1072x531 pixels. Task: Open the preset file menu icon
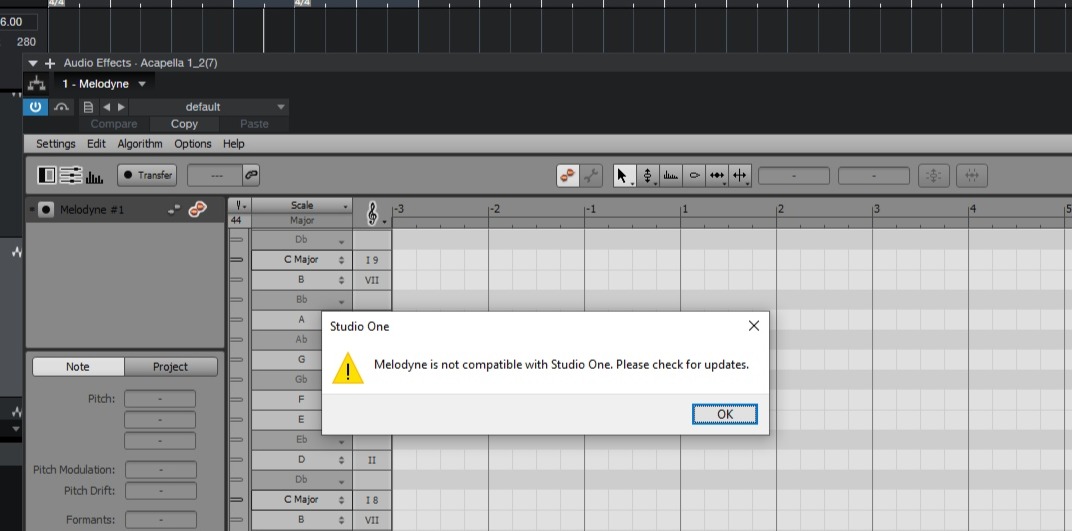coord(88,107)
